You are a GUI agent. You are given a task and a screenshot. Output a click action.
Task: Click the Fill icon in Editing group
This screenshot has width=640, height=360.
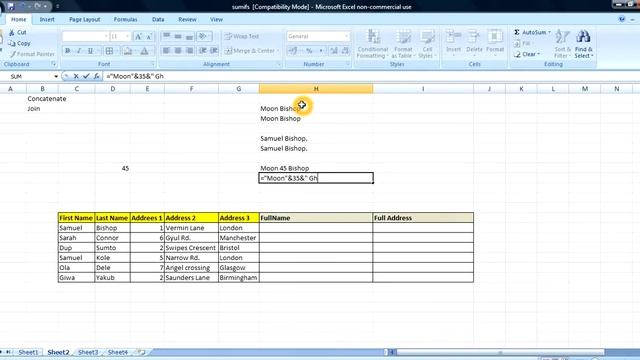coord(517,43)
